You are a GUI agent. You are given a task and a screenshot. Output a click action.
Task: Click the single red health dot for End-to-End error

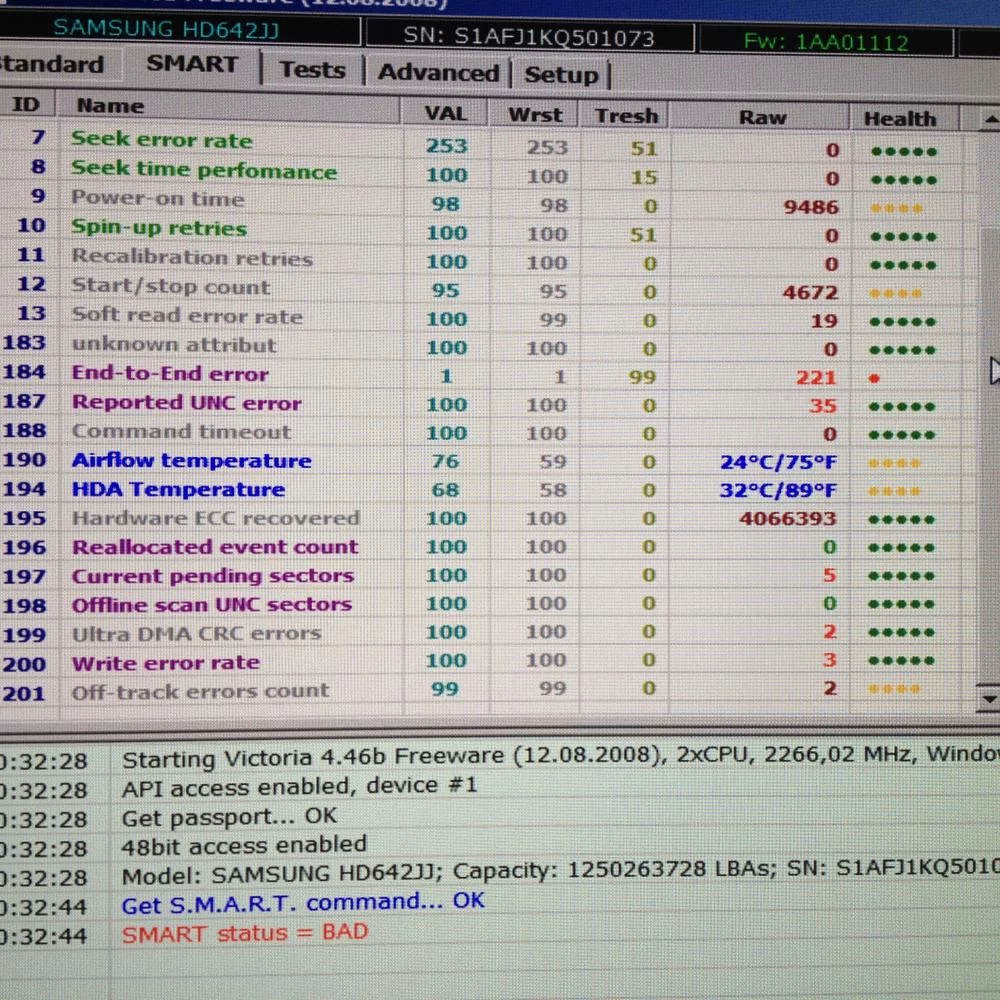click(874, 379)
